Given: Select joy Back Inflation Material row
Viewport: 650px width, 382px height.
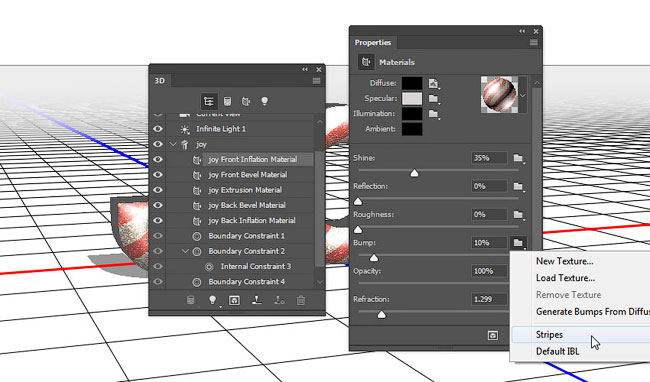Looking at the screenshot, I should pyautogui.click(x=252, y=221).
